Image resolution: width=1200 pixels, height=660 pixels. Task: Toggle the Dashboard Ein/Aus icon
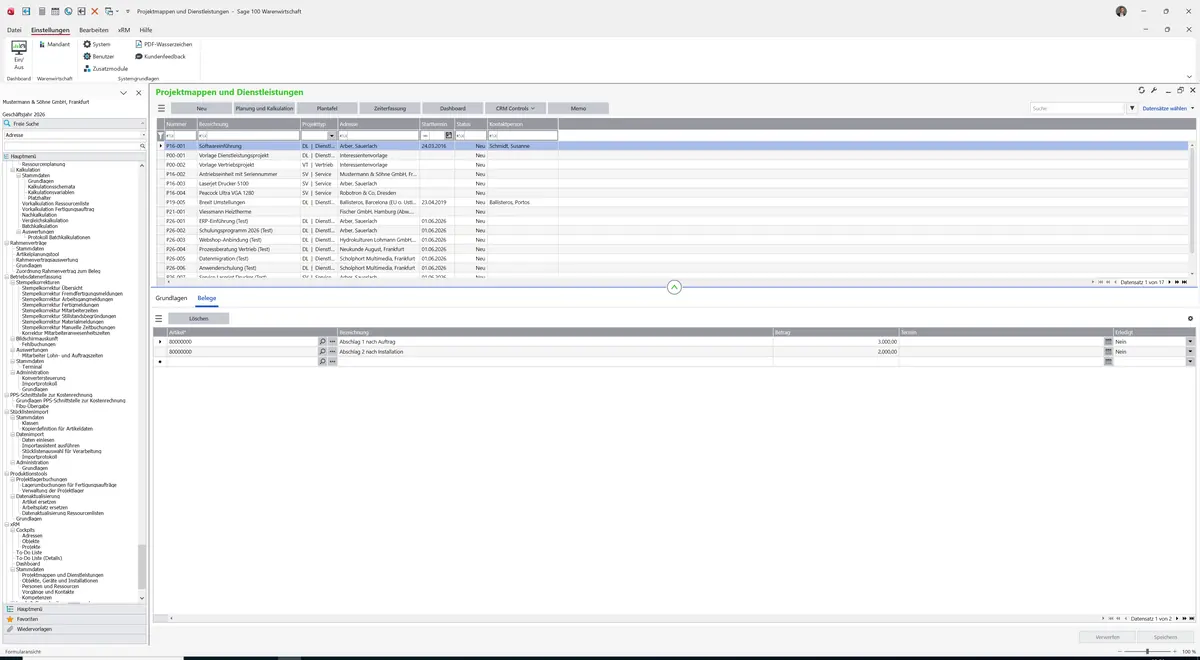19,55
